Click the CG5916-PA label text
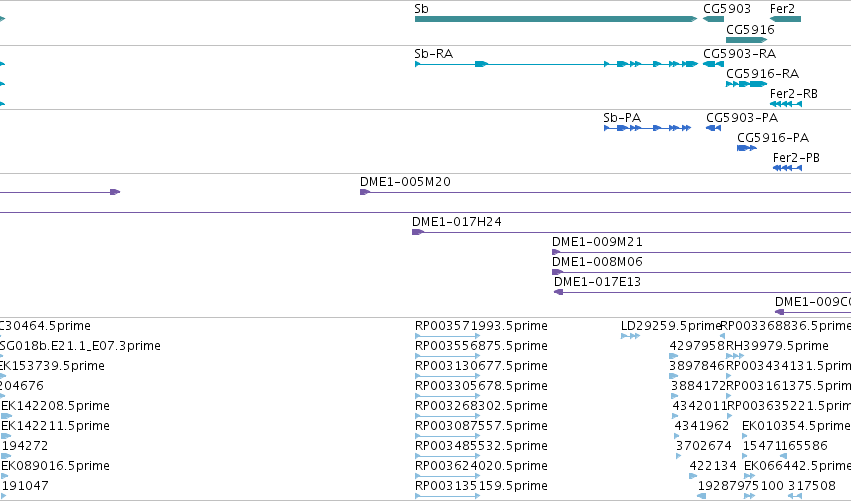The width and height of the screenshot is (851, 501). pyautogui.click(x=773, y=138)
